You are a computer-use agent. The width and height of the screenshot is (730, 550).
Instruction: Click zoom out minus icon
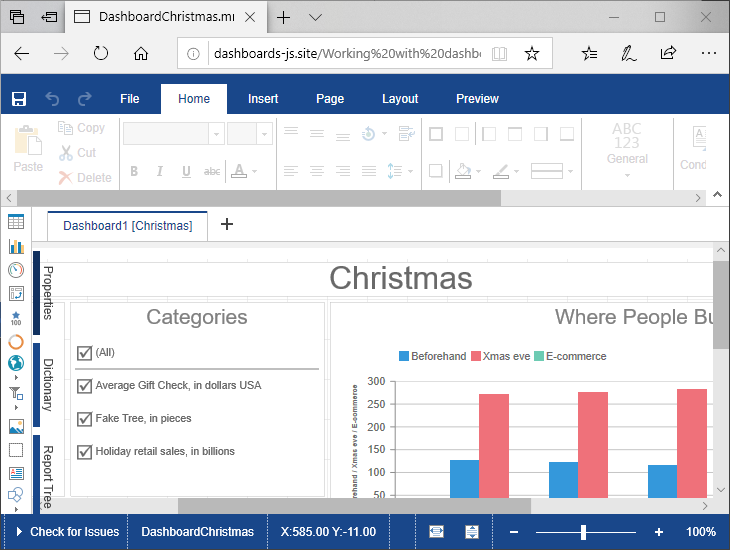pyautogui.click(x=514, y=532)
